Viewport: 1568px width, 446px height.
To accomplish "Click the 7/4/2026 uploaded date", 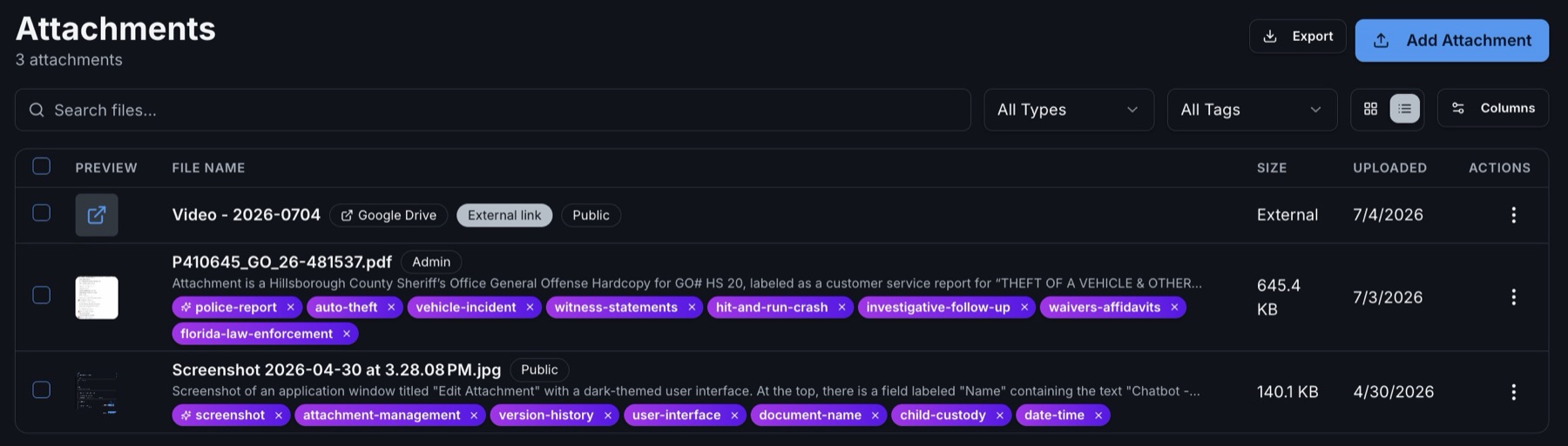I will pyautogui.click(x=1388, y=214).
